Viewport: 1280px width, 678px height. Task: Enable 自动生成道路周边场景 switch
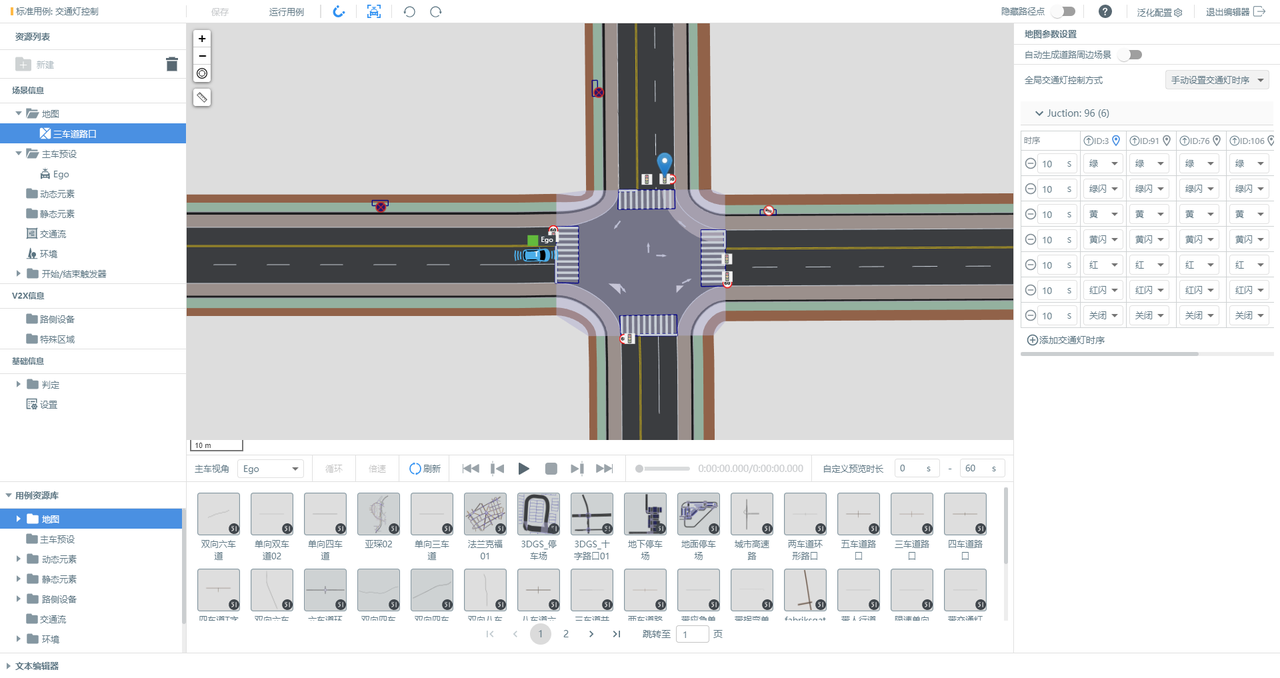click(x=1130, y=55)
